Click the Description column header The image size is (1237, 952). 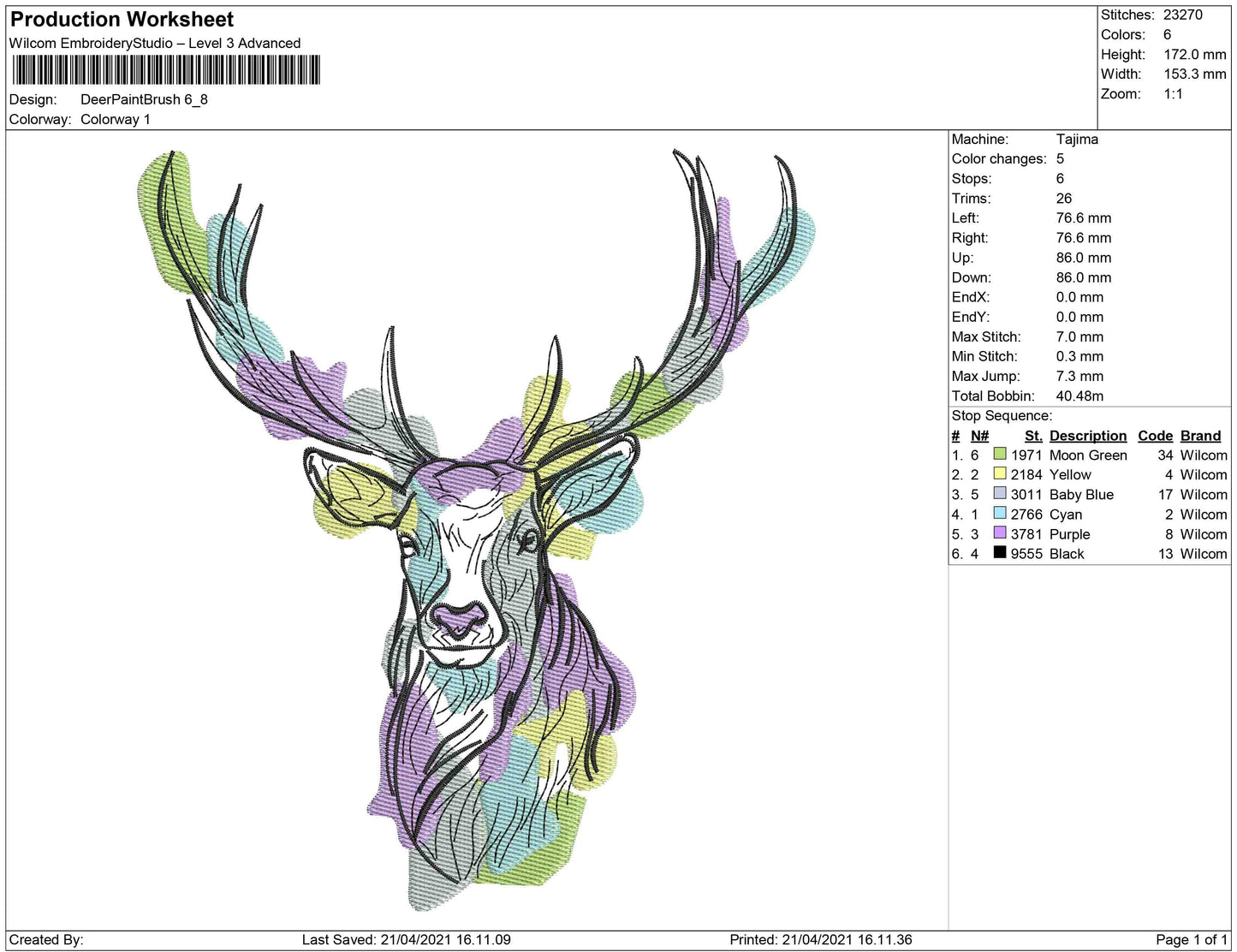pyautogui.click(x=1087, y=436)
